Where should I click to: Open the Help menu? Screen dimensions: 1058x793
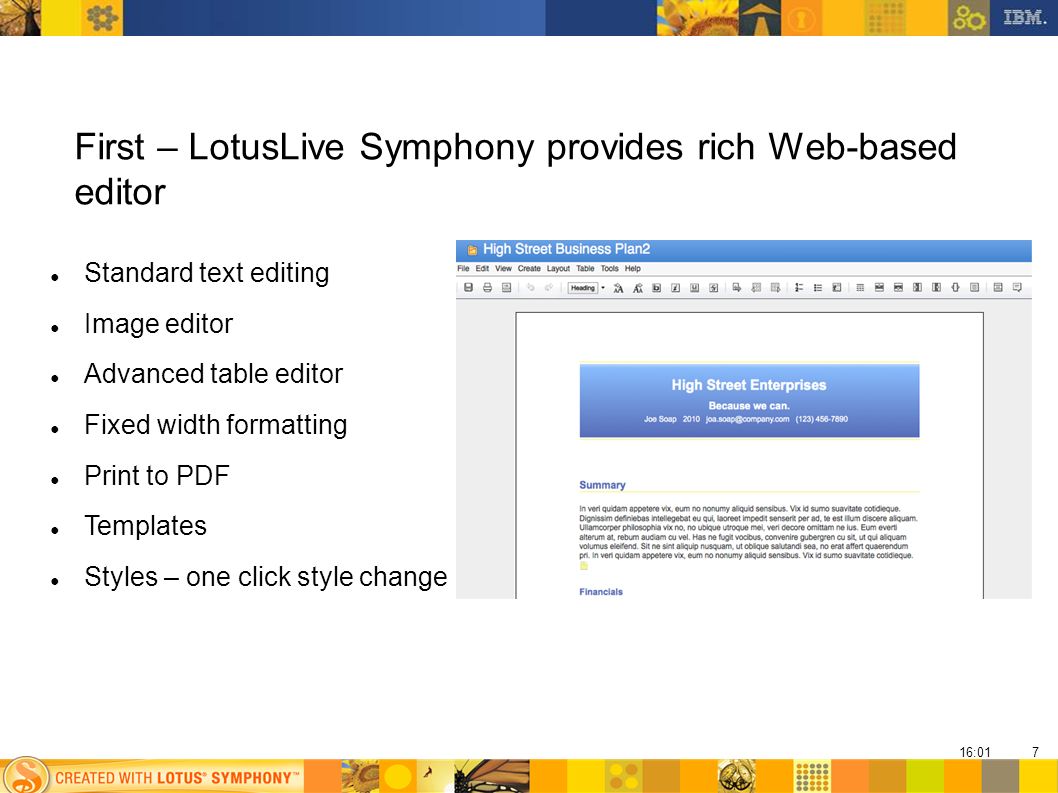pos(632,269)
